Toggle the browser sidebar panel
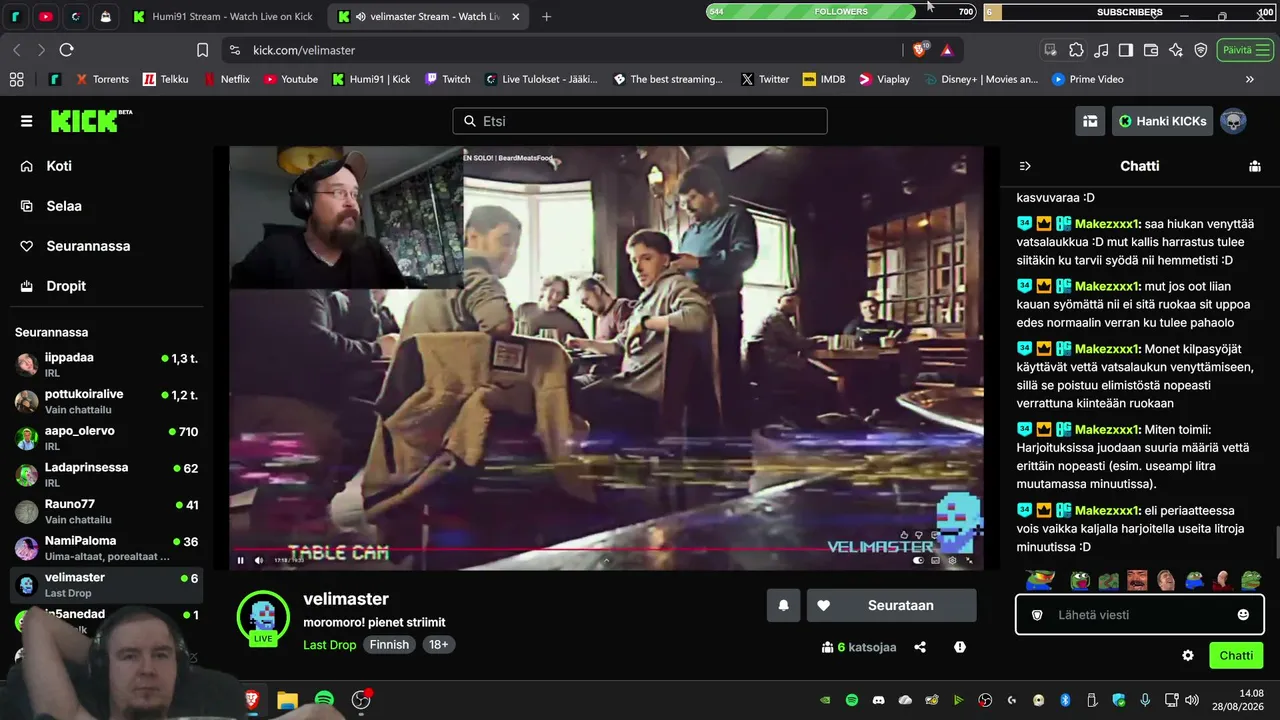The image size is (1280, 720). point(1126,50)
